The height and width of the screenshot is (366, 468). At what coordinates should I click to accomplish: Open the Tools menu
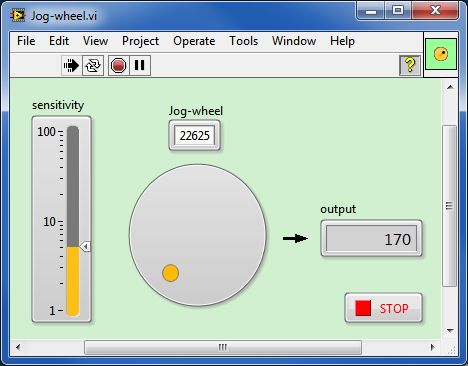pyautogui.click(x=243, y=41)
